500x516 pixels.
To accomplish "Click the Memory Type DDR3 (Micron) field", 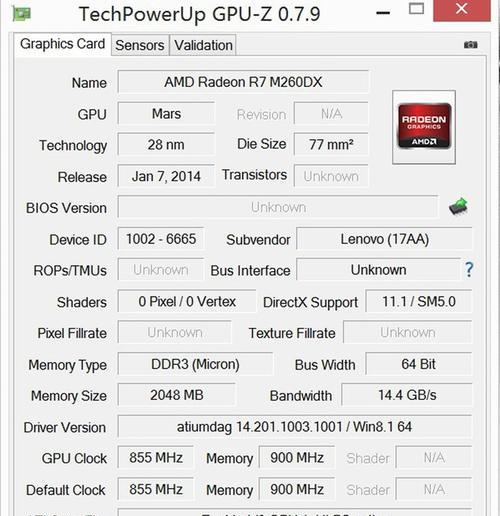I will (195, 364).
